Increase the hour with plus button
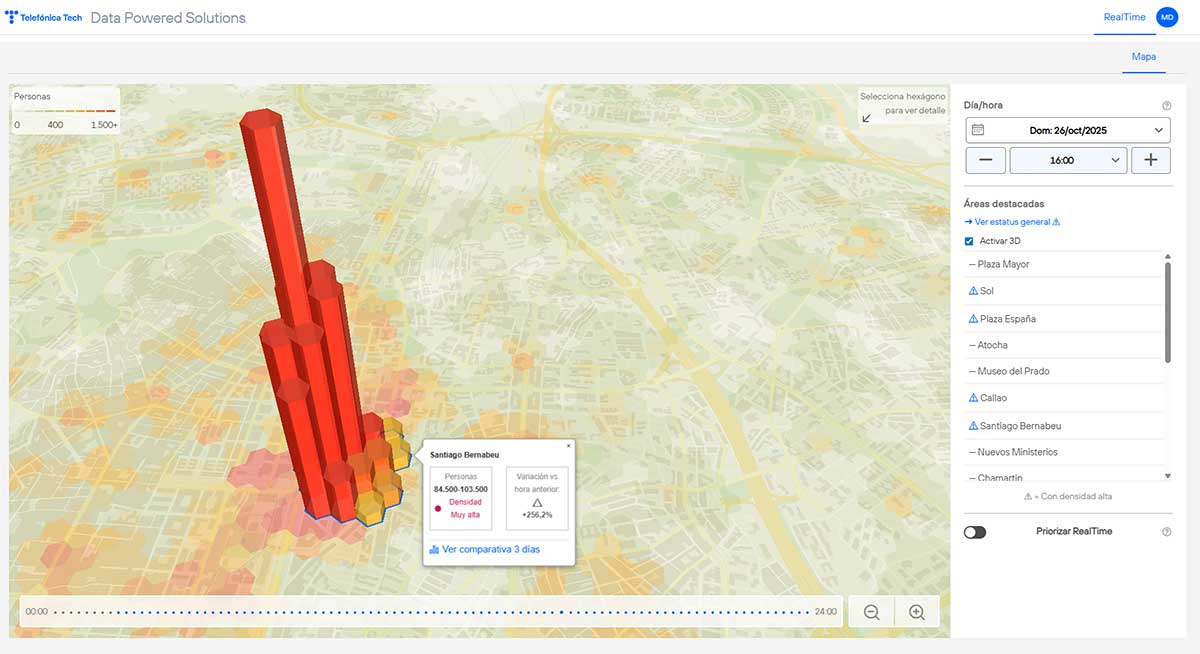The height and width of the screenshot is (654, 1200). click(1150, 160)
